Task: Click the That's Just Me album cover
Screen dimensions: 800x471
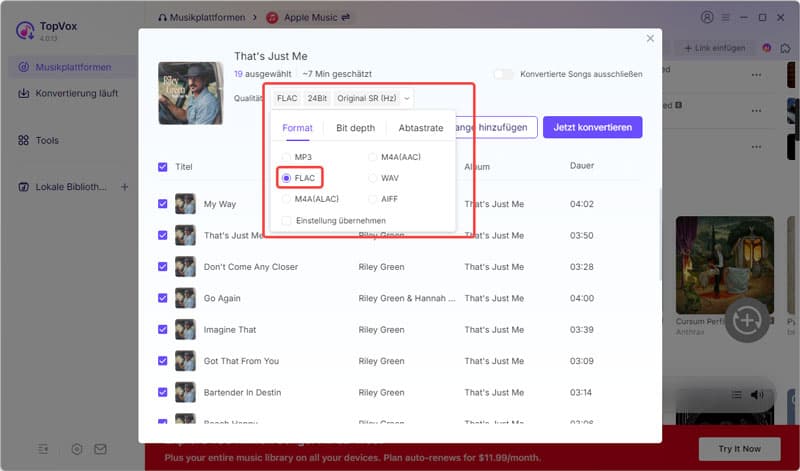Action: [191, 93]
